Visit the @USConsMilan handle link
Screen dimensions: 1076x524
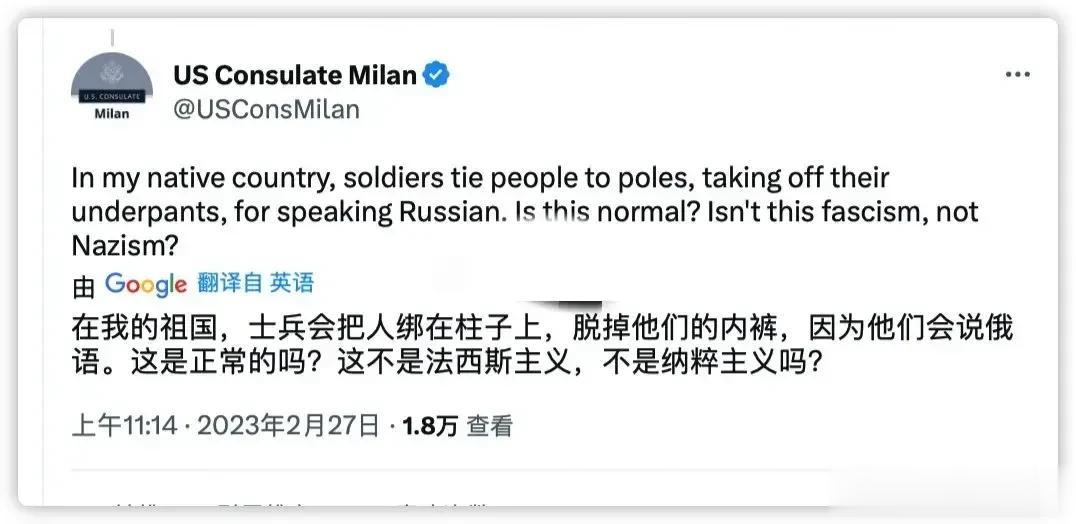pyautogui.click(x=266, y=110)
